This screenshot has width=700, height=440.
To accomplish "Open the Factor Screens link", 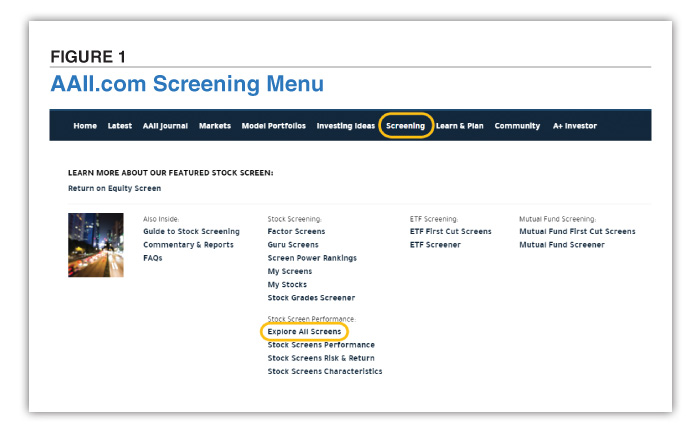I will click(x=296, y=231).
